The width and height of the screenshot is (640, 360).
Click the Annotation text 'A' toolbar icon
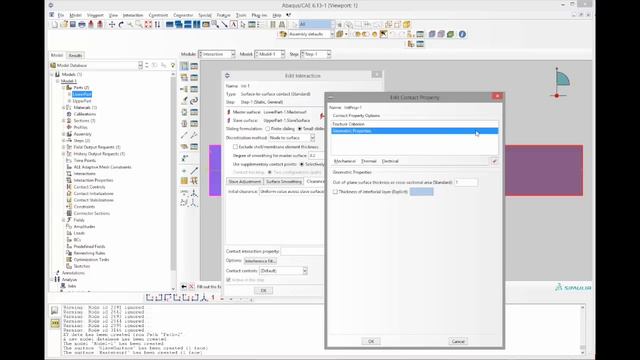[233, 25]
